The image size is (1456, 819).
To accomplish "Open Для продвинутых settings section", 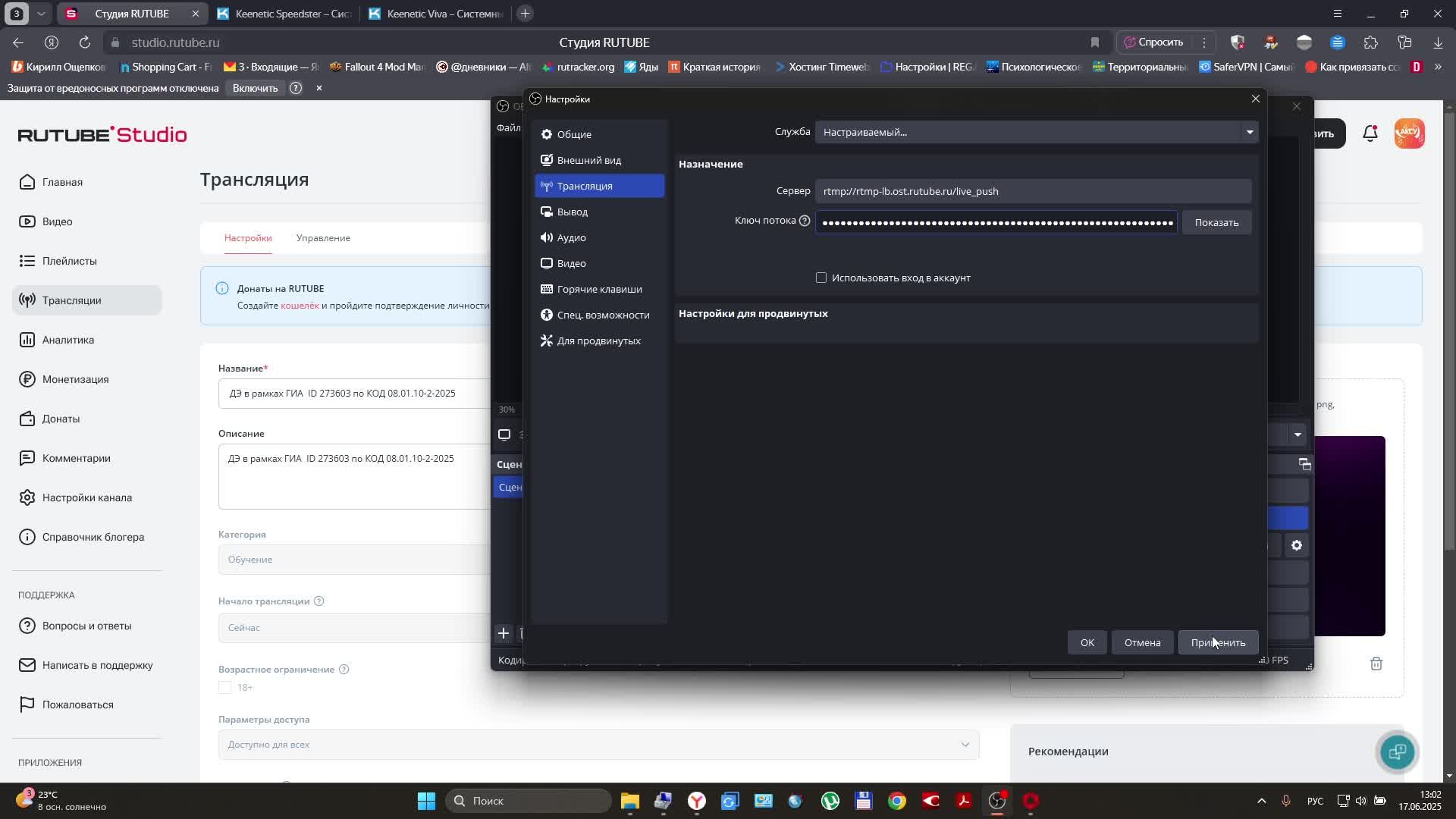I will (599, 340).
